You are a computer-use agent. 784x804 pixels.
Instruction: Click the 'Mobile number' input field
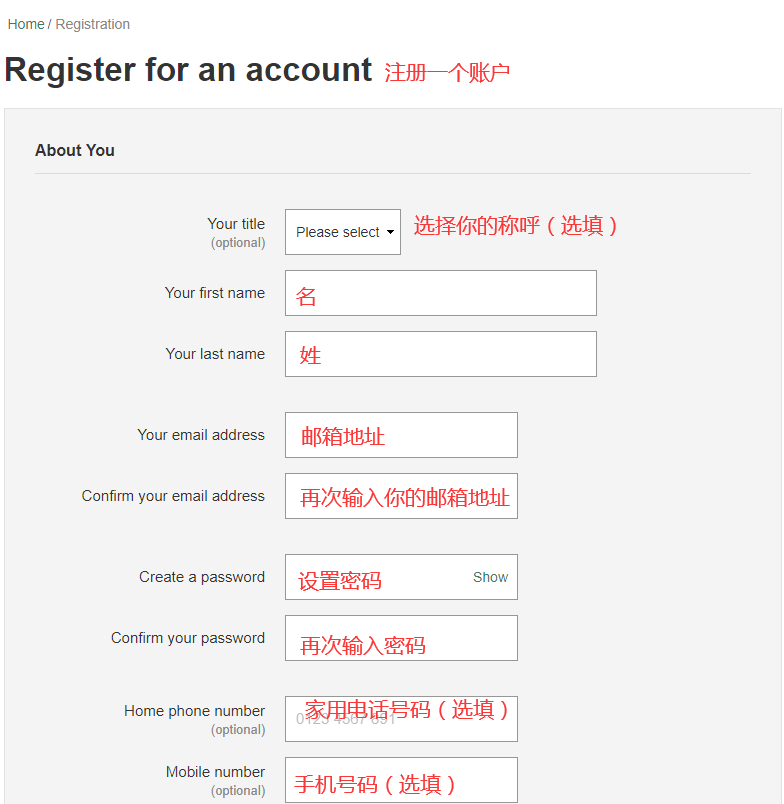[401, 780]
